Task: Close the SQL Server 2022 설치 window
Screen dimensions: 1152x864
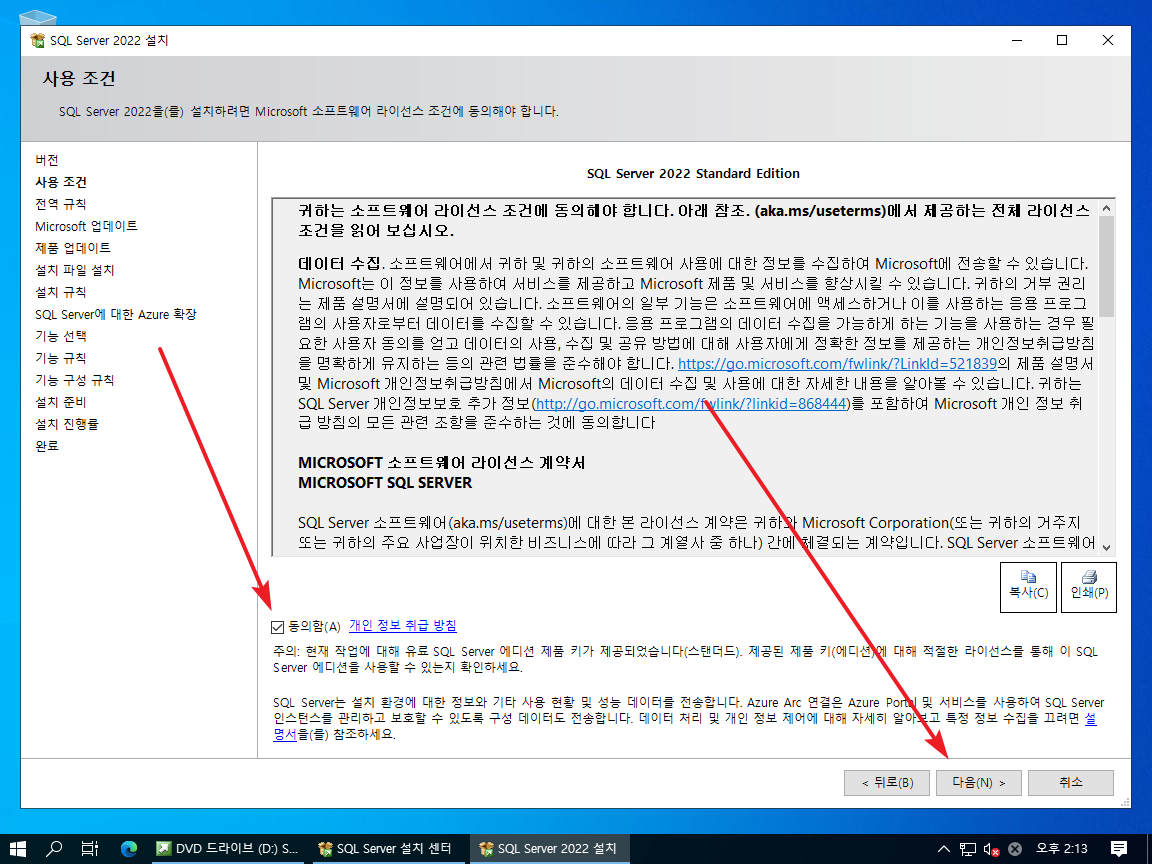Action: [x=1108, y=40]
